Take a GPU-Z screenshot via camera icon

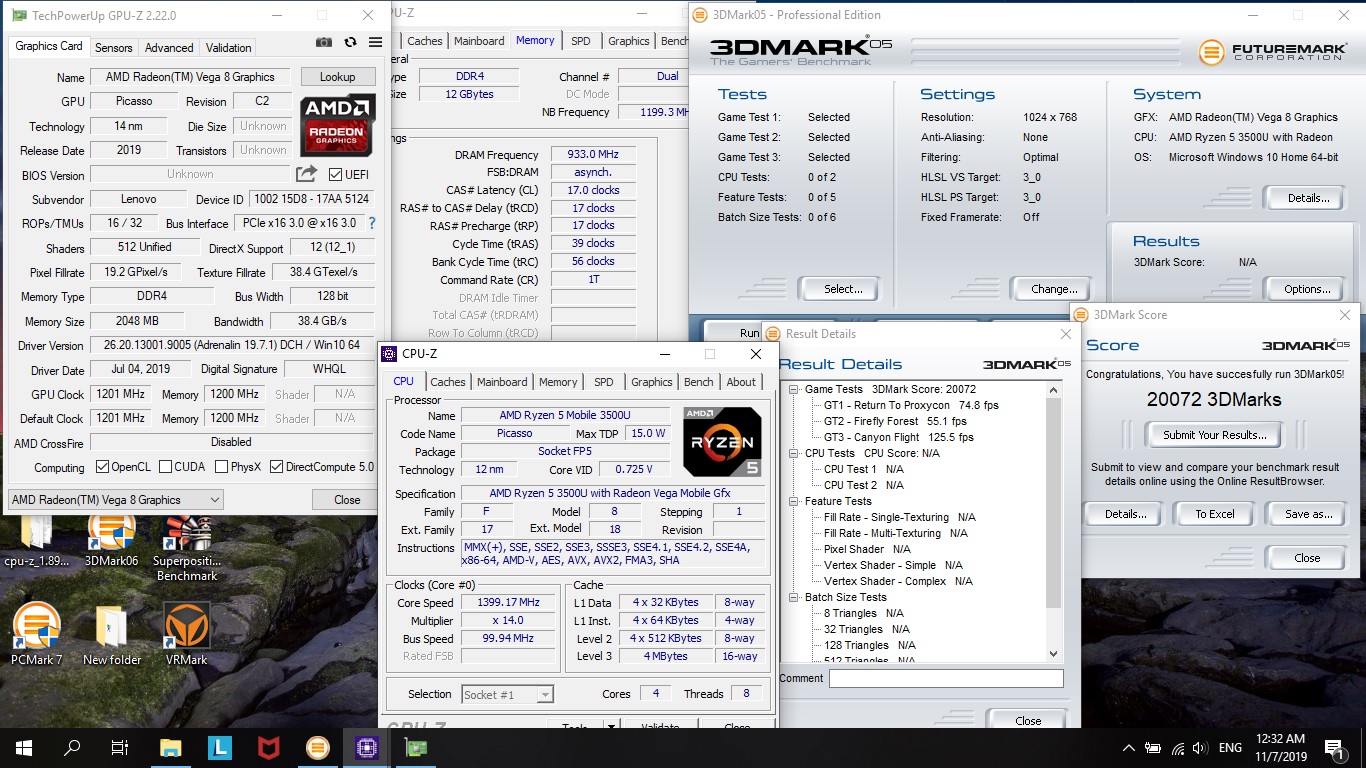click(324, 42)
